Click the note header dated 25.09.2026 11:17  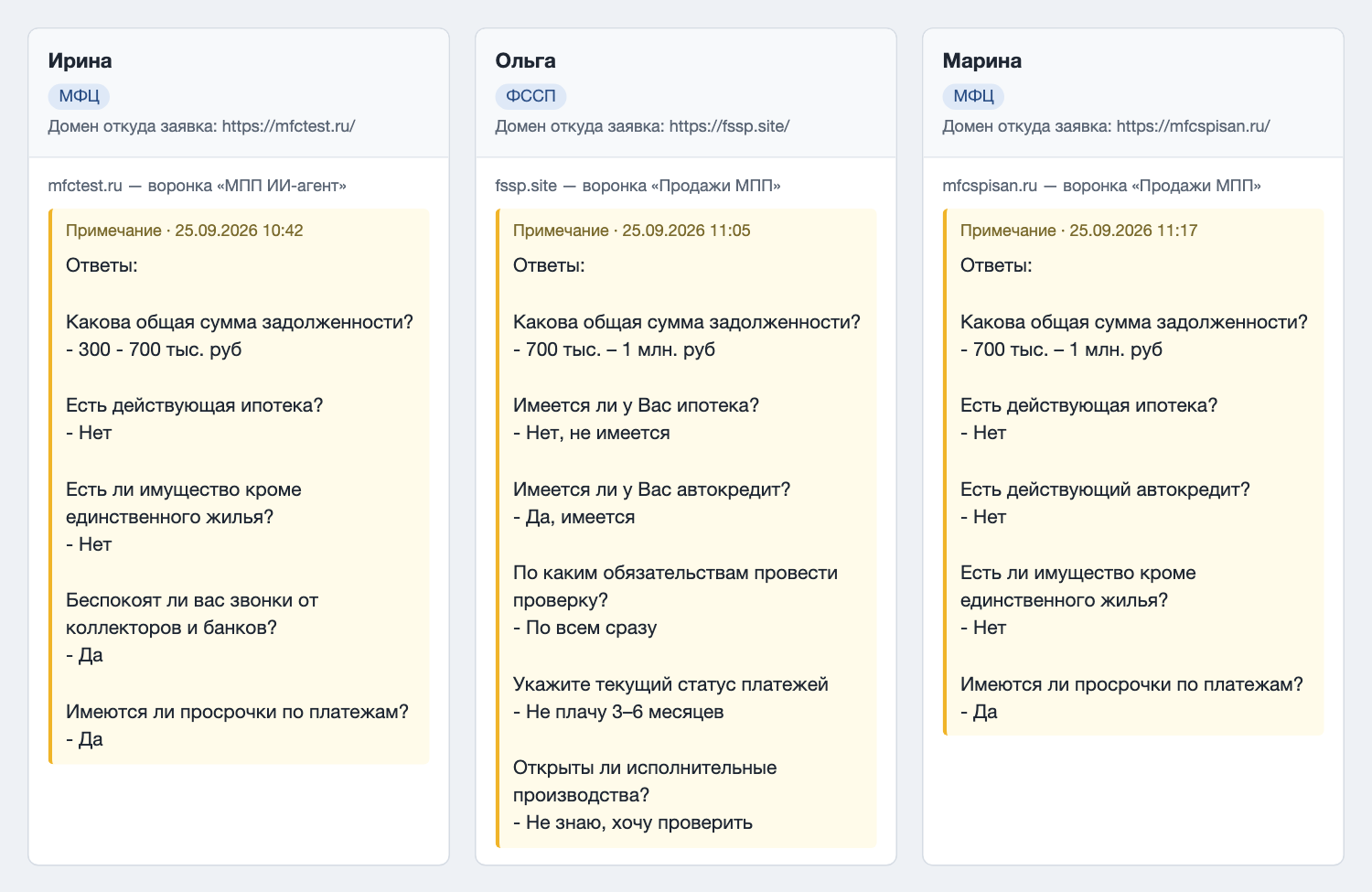tap(1079, 231)
